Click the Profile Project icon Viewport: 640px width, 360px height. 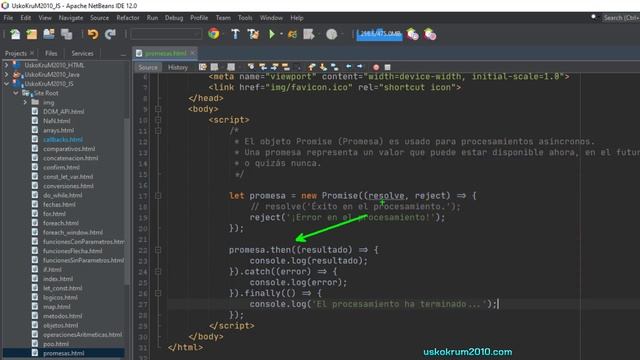[x=309, y=34]
